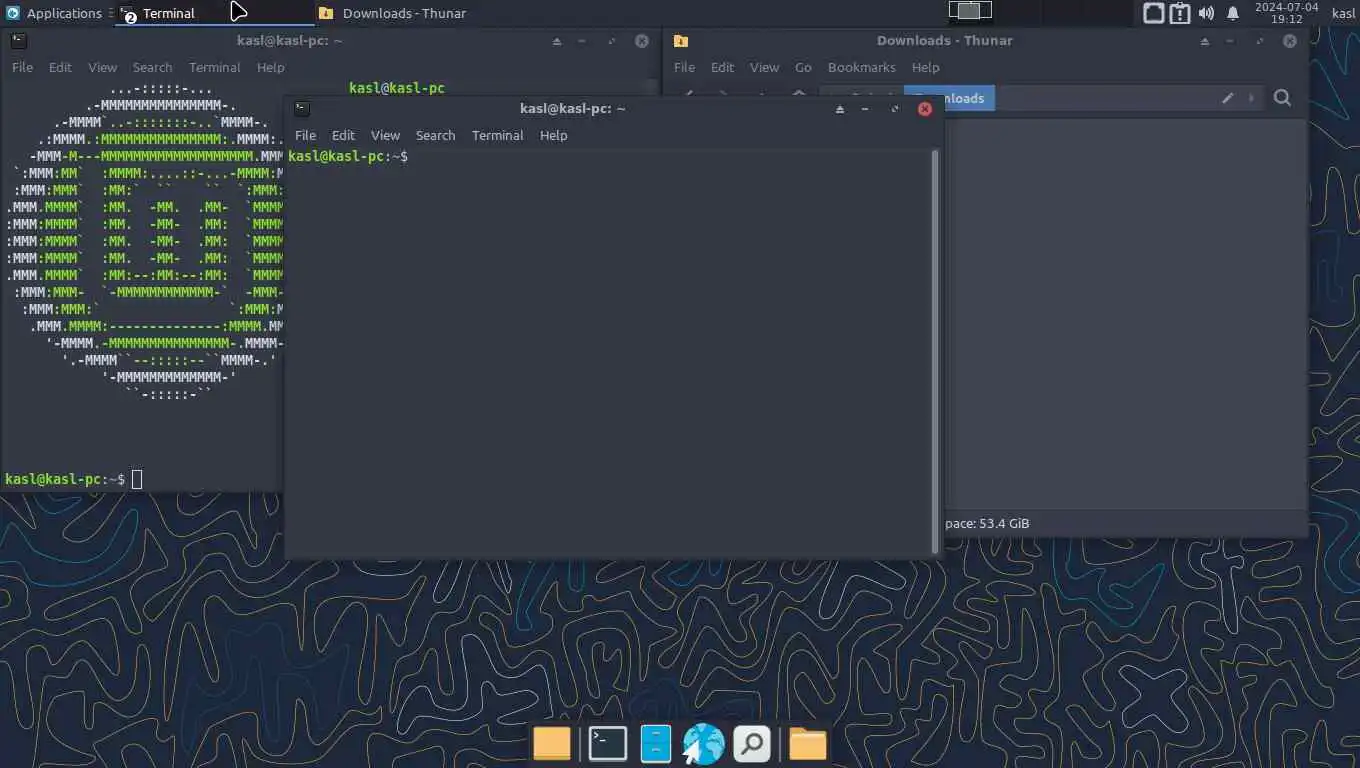
Task: Click front terminal prompt kasl@kasl-pc:~$
Action: point(347,157)
